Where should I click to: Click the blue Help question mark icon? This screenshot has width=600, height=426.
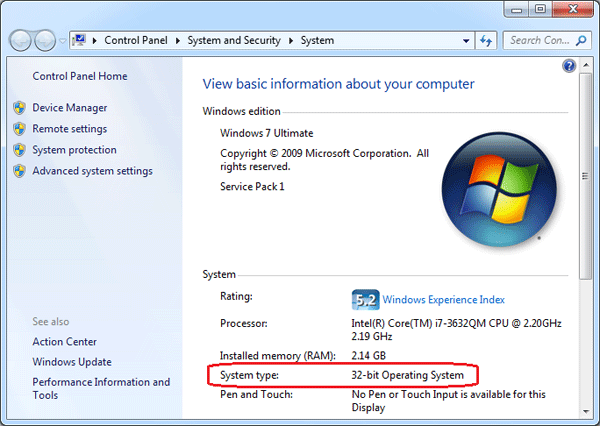point(570,66)
